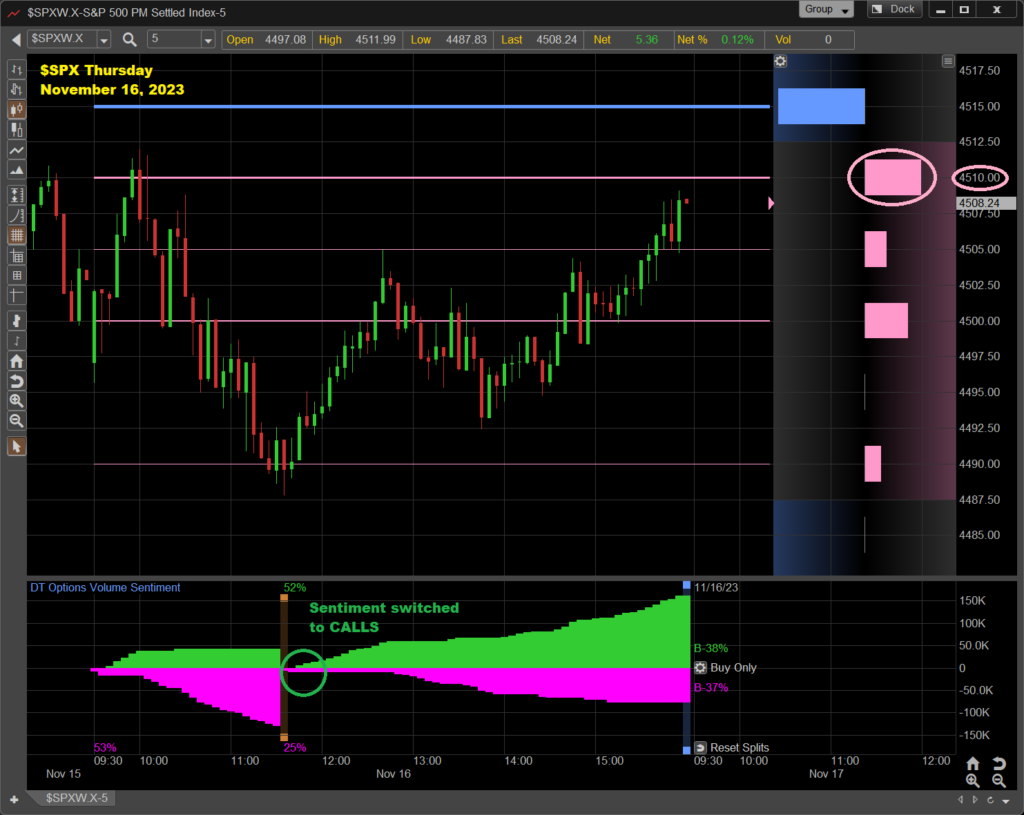Click the undo arrow in left toolbar
Viewport: 1024px width, 815px height.
(x=16, y=381)
